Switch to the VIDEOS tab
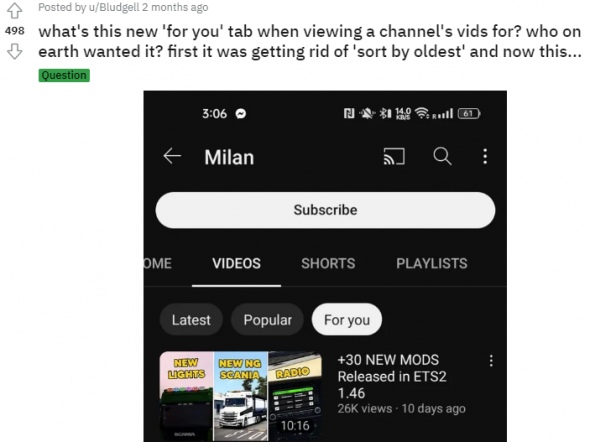Screen dimensions: 590x442 (236, 263)
